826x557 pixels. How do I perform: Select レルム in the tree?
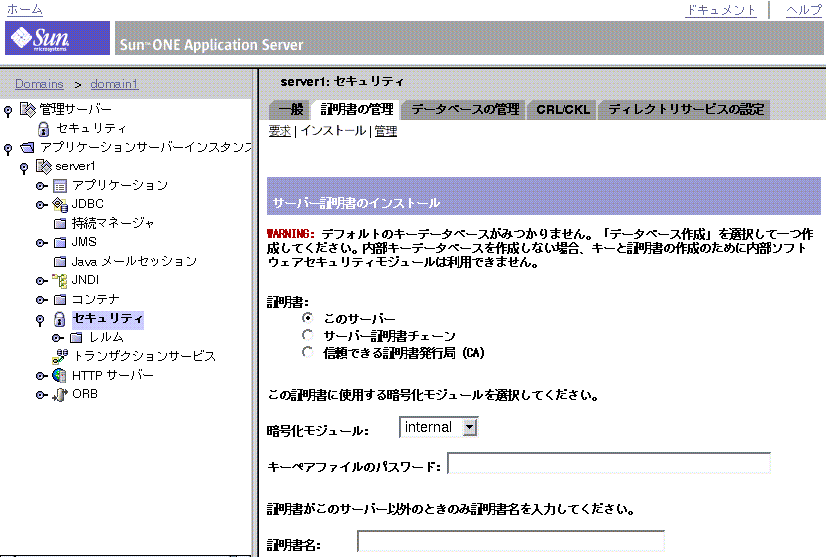tap(106, 338)
